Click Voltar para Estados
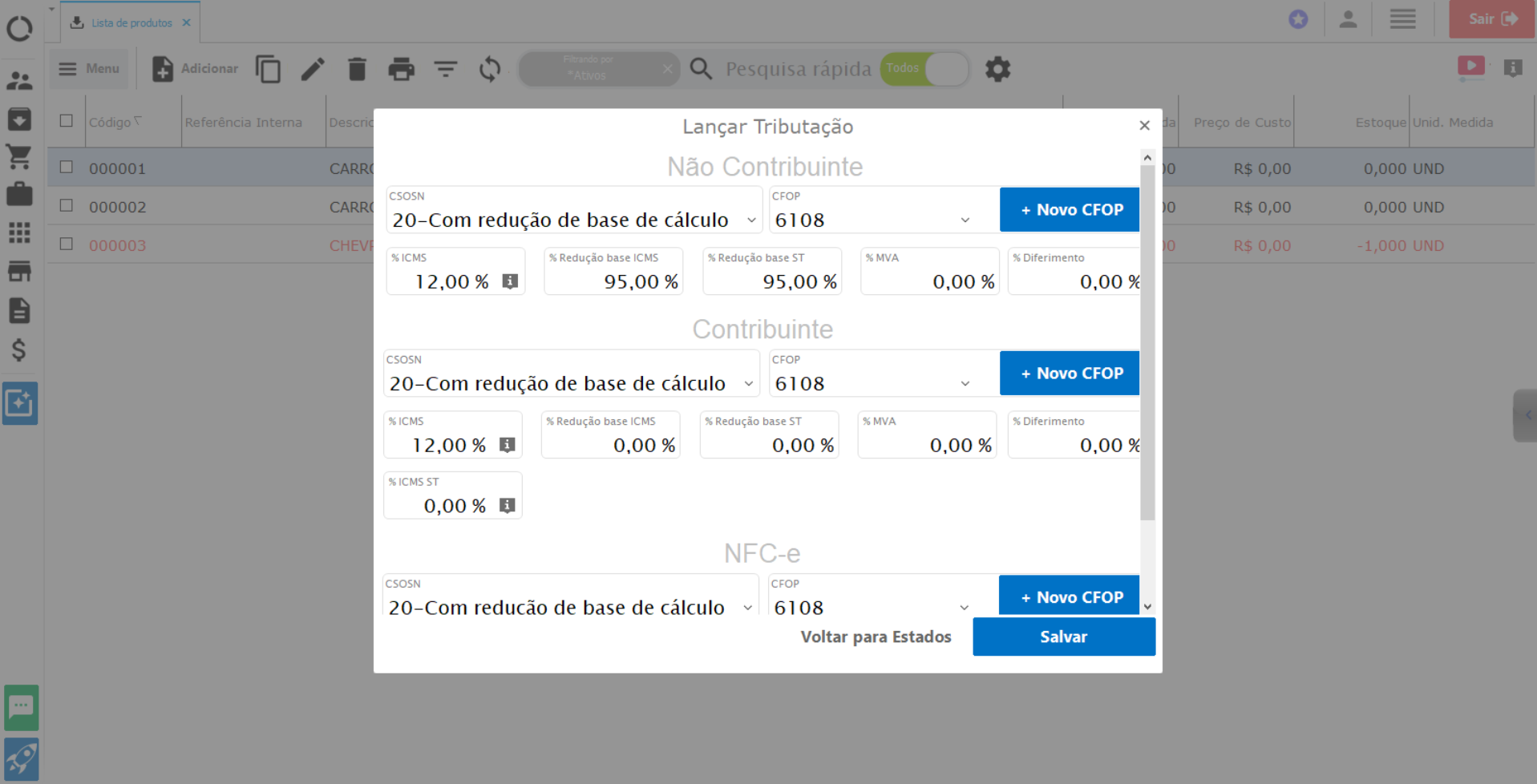The image size is (1537, 784). [876, 636]
